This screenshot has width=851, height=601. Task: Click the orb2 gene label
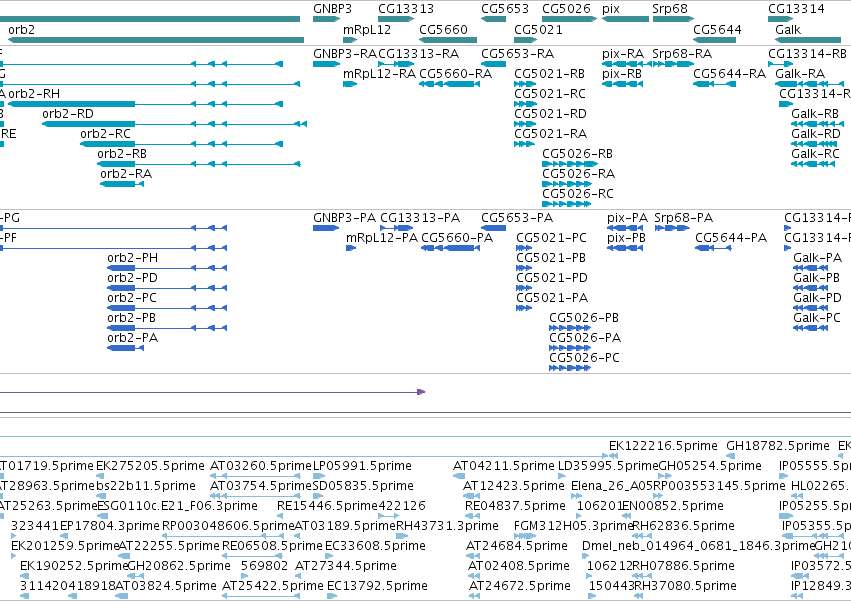(21, 29)
